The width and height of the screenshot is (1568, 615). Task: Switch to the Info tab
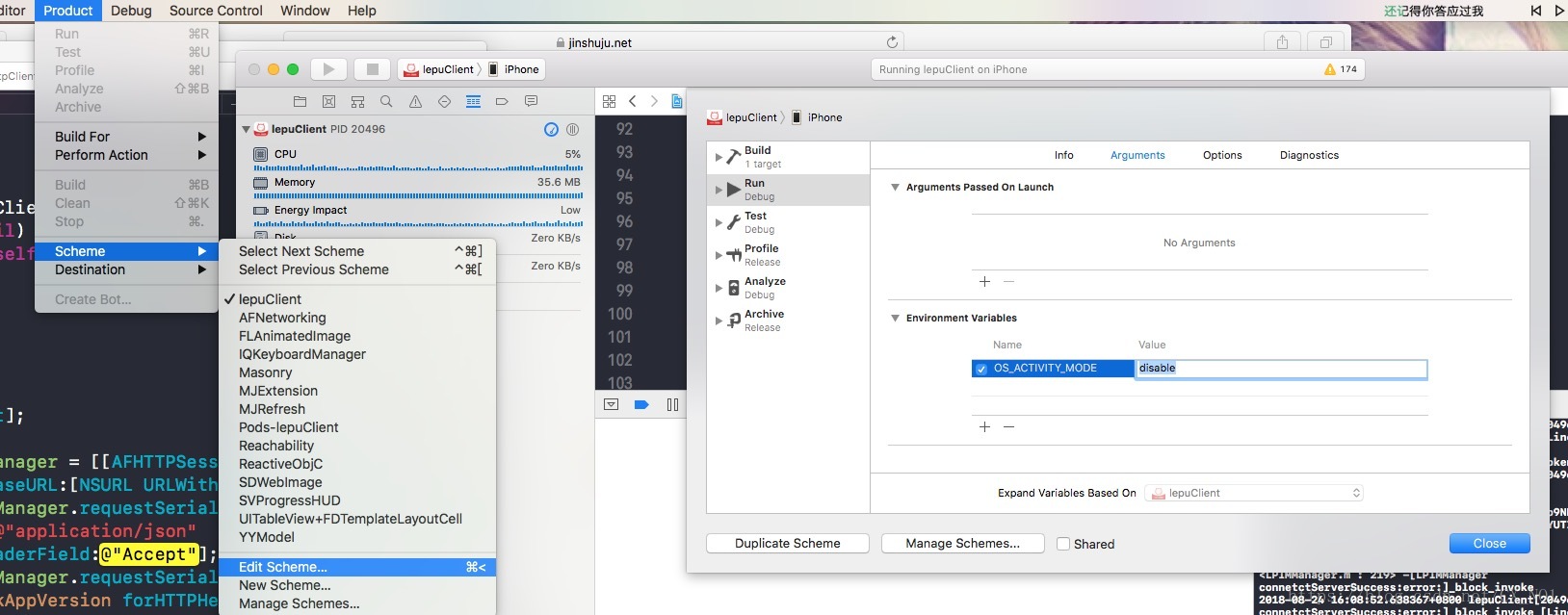[x=1063, y=155]
